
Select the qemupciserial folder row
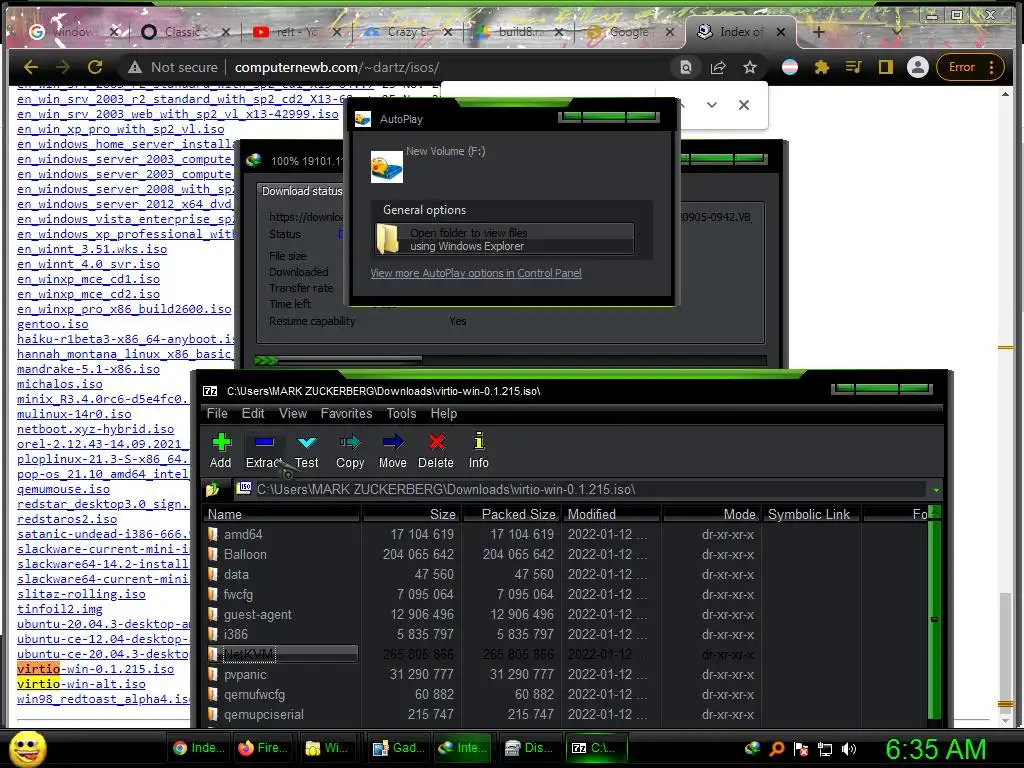coord(263,714)
